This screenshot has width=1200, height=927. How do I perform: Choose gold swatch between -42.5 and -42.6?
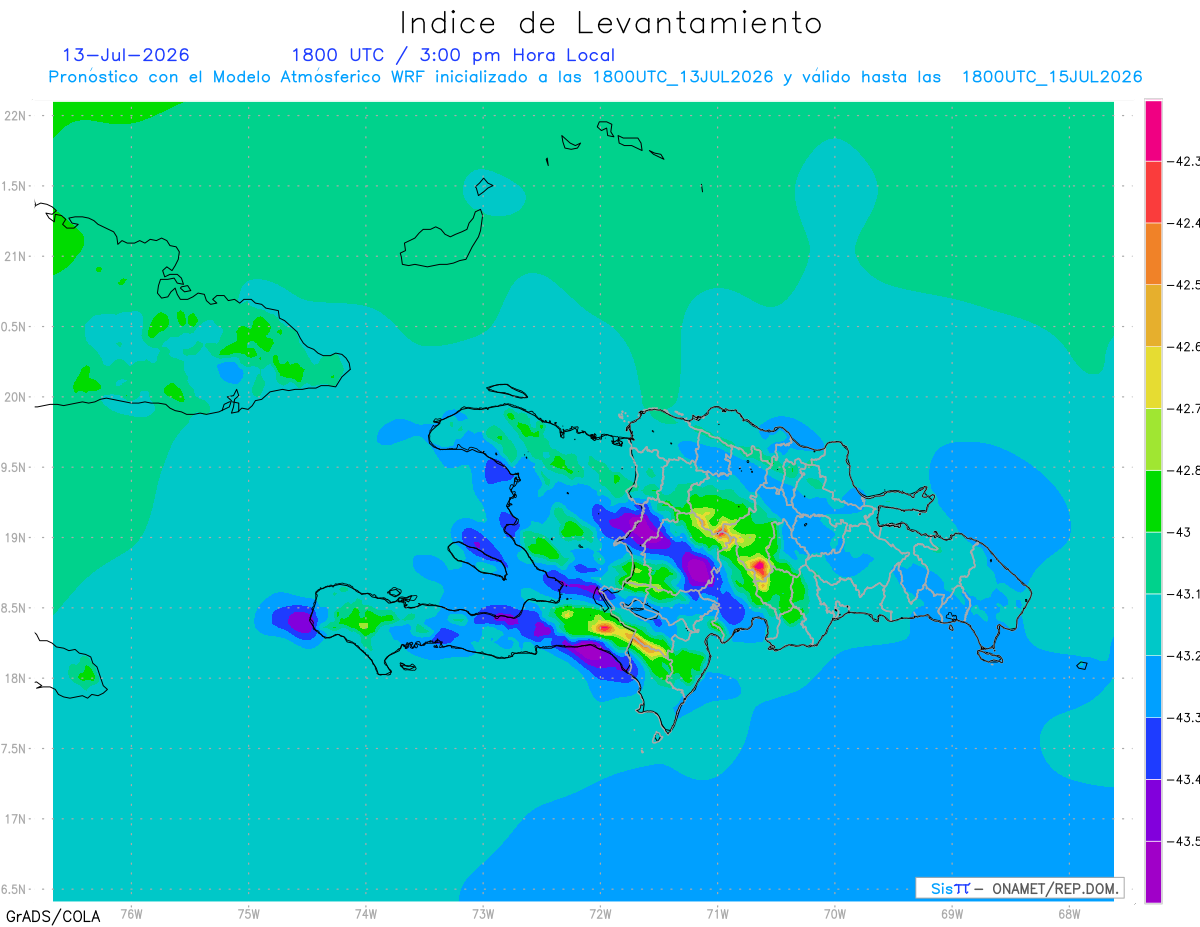[1153, 315]
